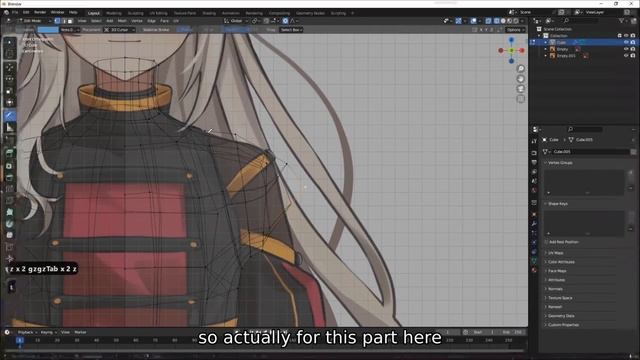The width and height of the screenshot is (640, 360).
Task: Switch to wireframe viewport shading
Action: [497, 21]
